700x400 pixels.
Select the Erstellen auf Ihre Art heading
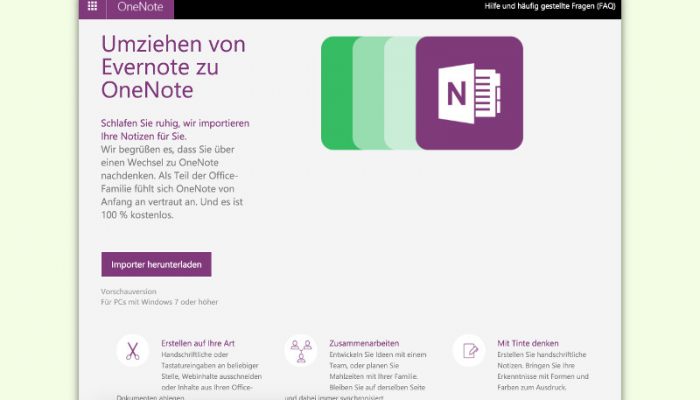click(x=198, y=343)
